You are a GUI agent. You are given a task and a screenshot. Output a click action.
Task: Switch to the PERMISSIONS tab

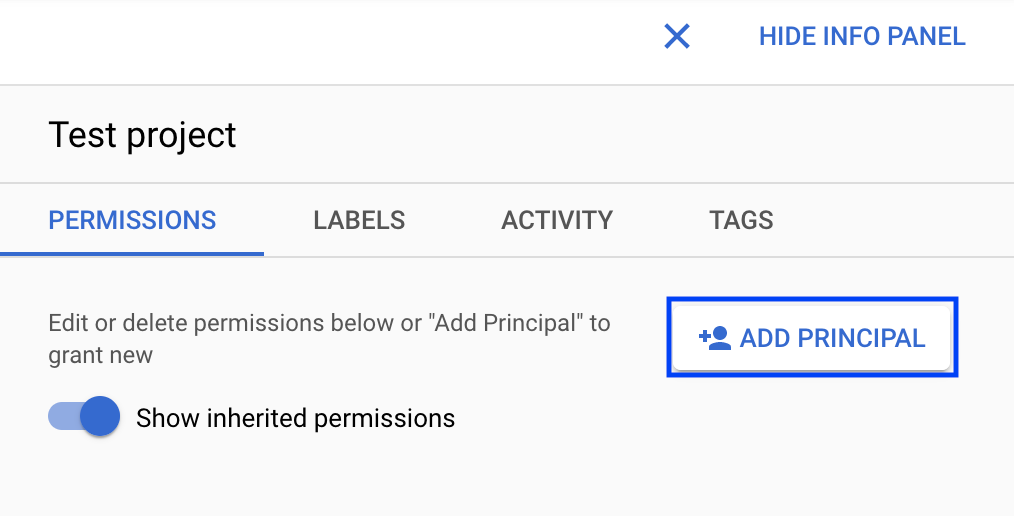[132, 220]
